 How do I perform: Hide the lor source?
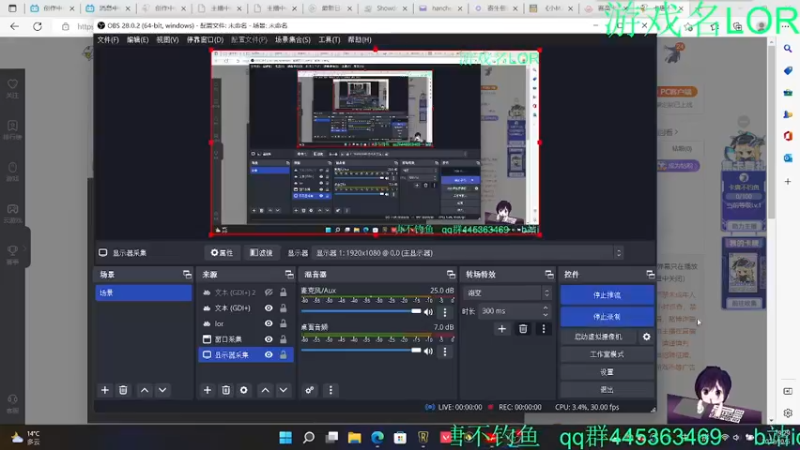pos(268,323)
